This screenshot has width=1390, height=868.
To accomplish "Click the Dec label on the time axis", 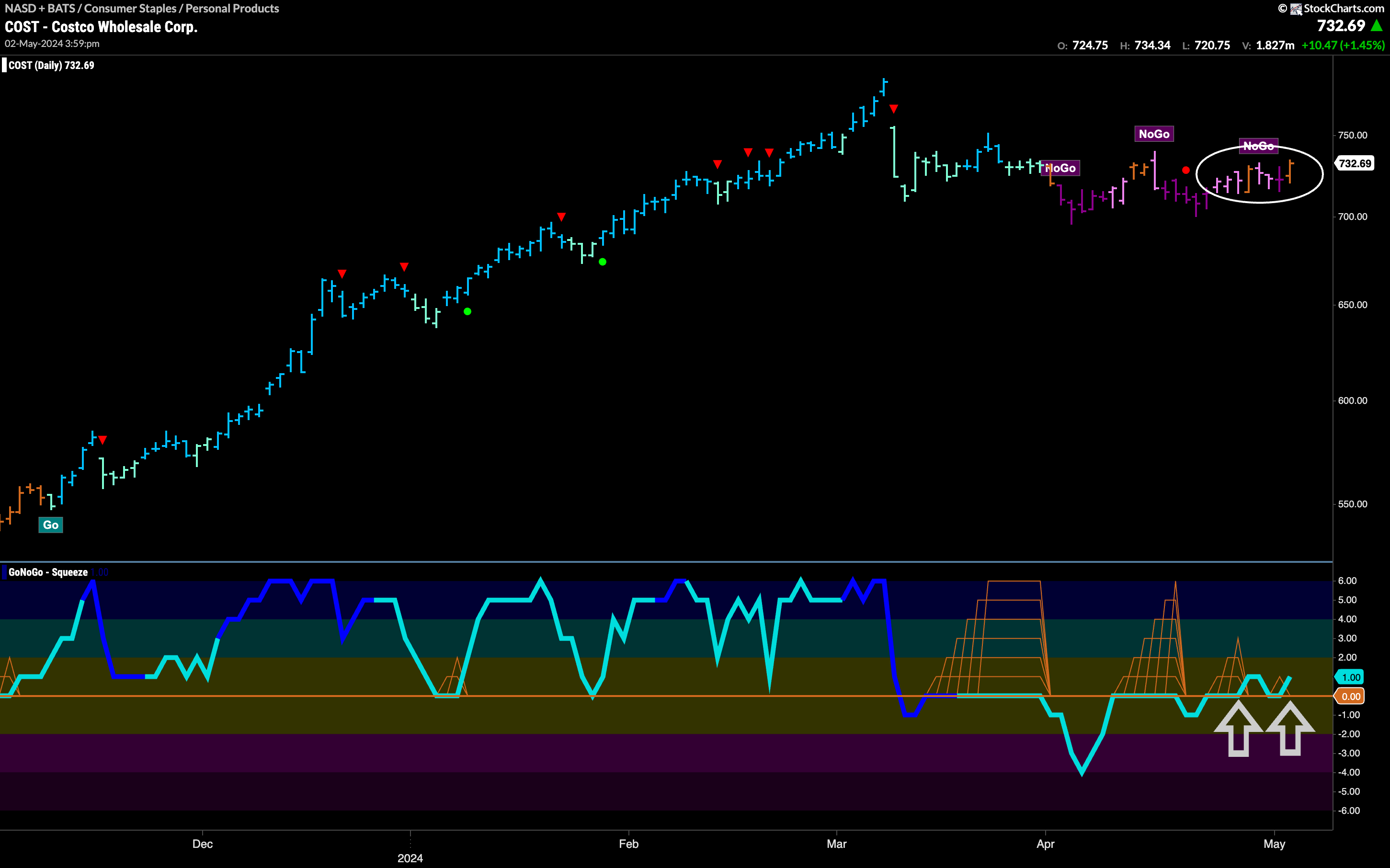I will [x=203, y=844].
